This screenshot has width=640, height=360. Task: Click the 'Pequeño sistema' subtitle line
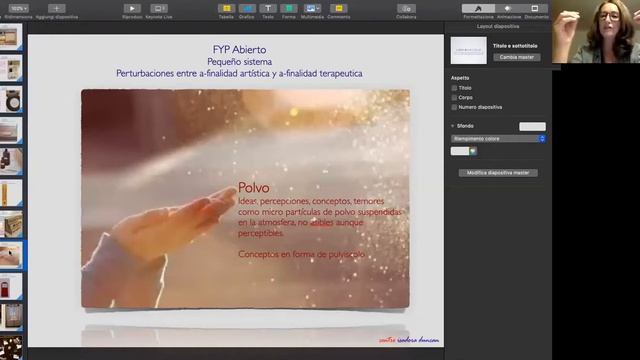[240, 62]
